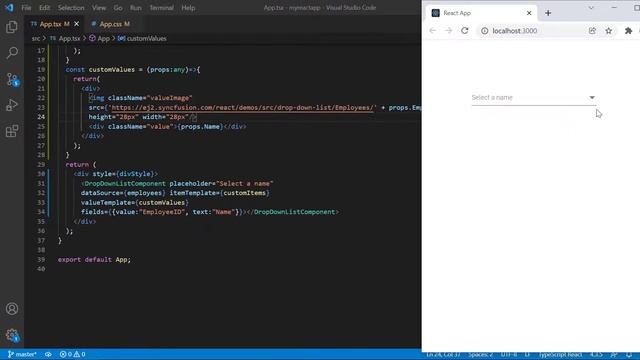Open the Edit menu
The image size is (640, 360).
click(44, 8)
